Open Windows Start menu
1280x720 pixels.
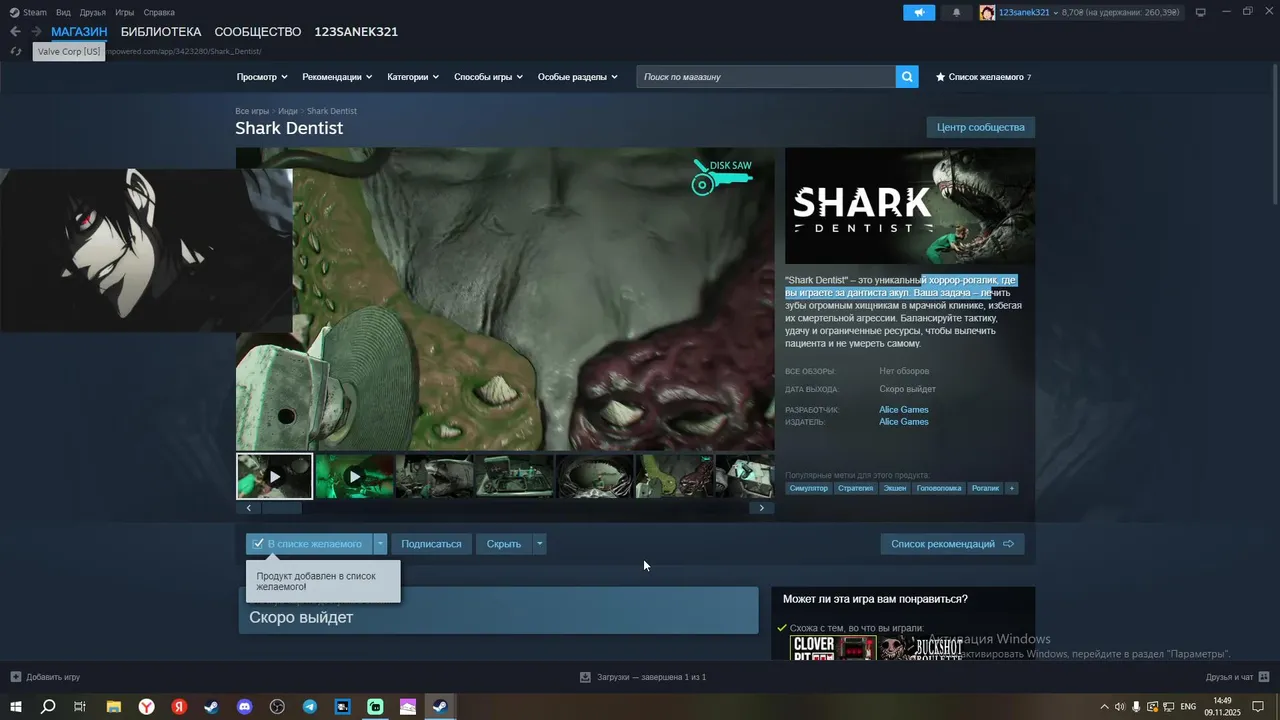click(x=16, y=707)
